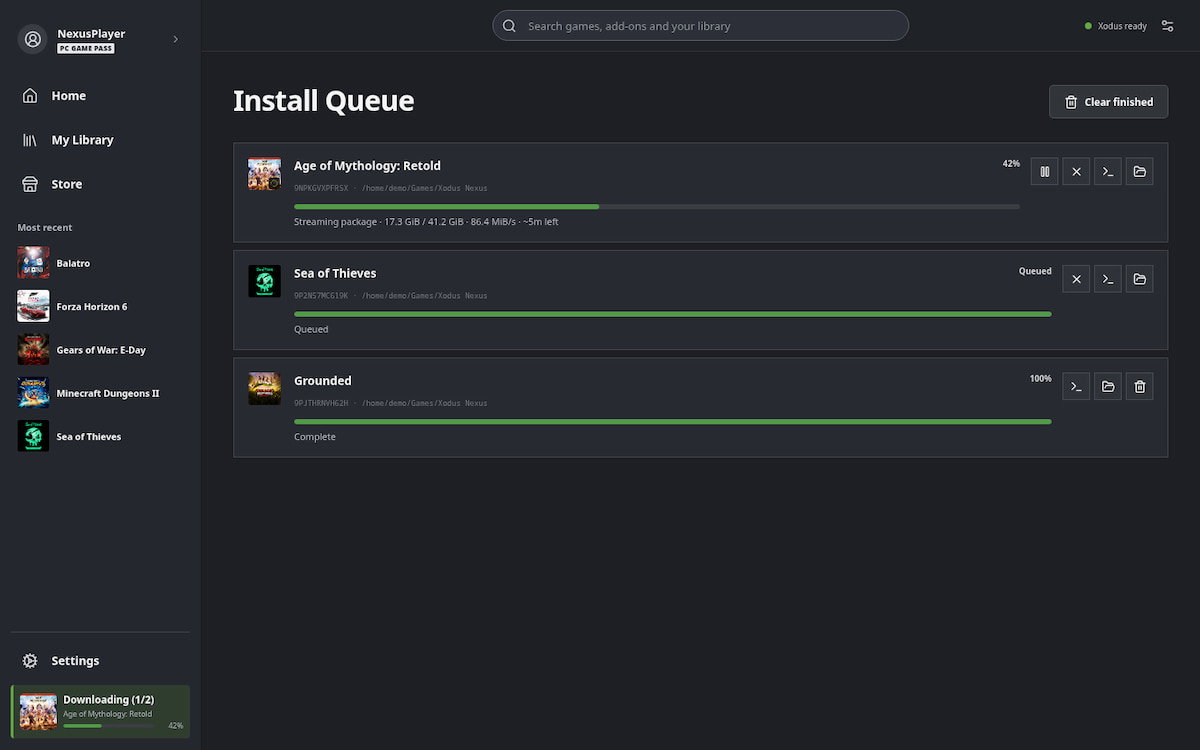Click the magnifier icon in search bar
Image resolution: width=1200 pixels, height=750 pixels.
pyautogui.click(x=510, y=26)
